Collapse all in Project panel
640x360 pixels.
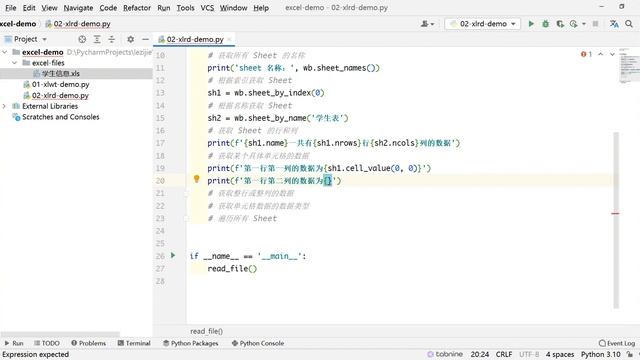[111, 39]
